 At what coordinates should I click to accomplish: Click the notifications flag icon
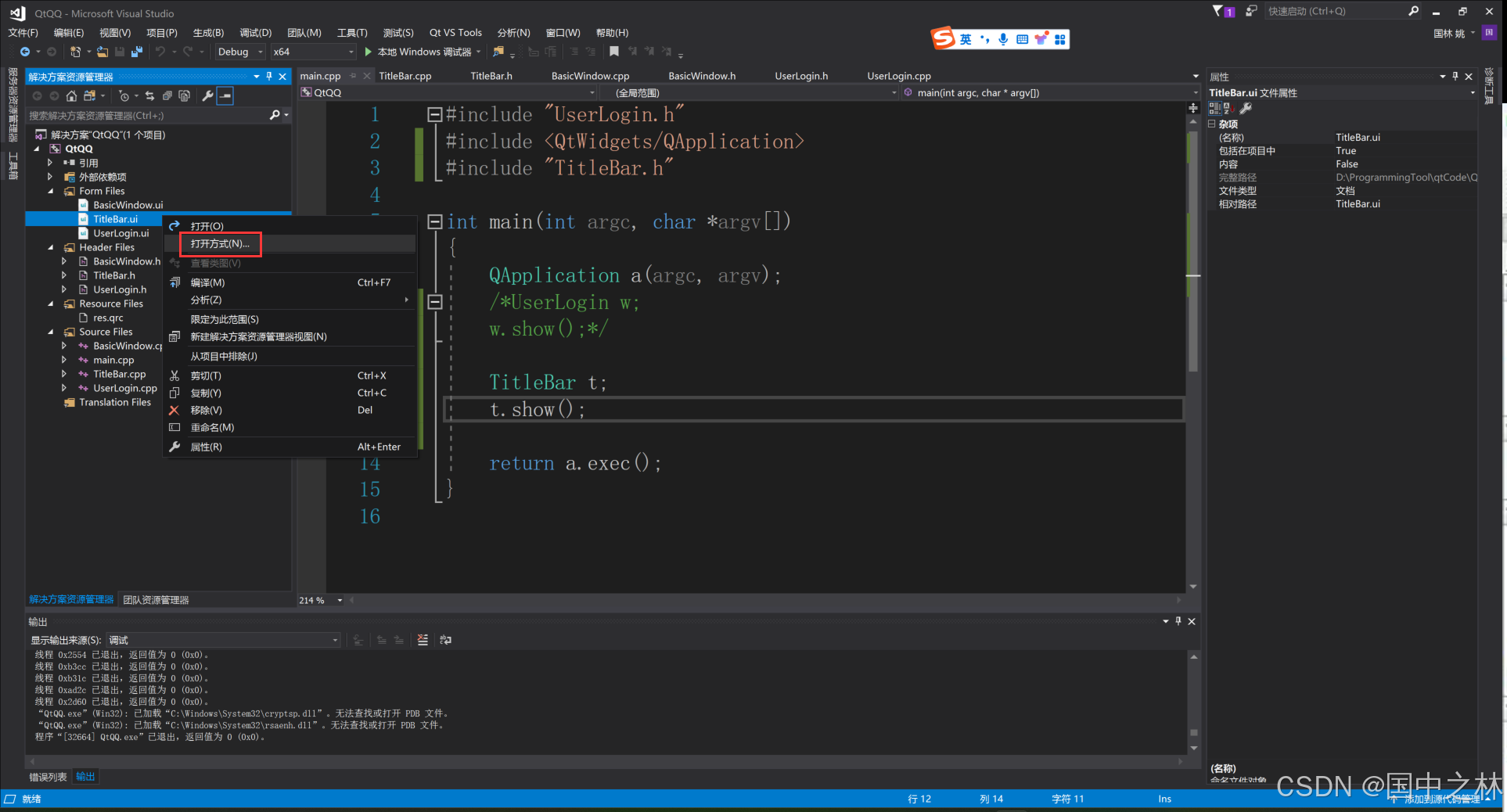coord(1218,11)
